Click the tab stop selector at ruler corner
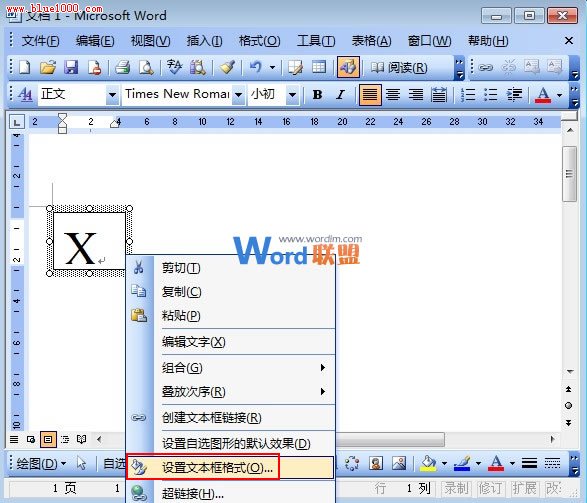Screen dimensions: 587x503 pos(16,122)
